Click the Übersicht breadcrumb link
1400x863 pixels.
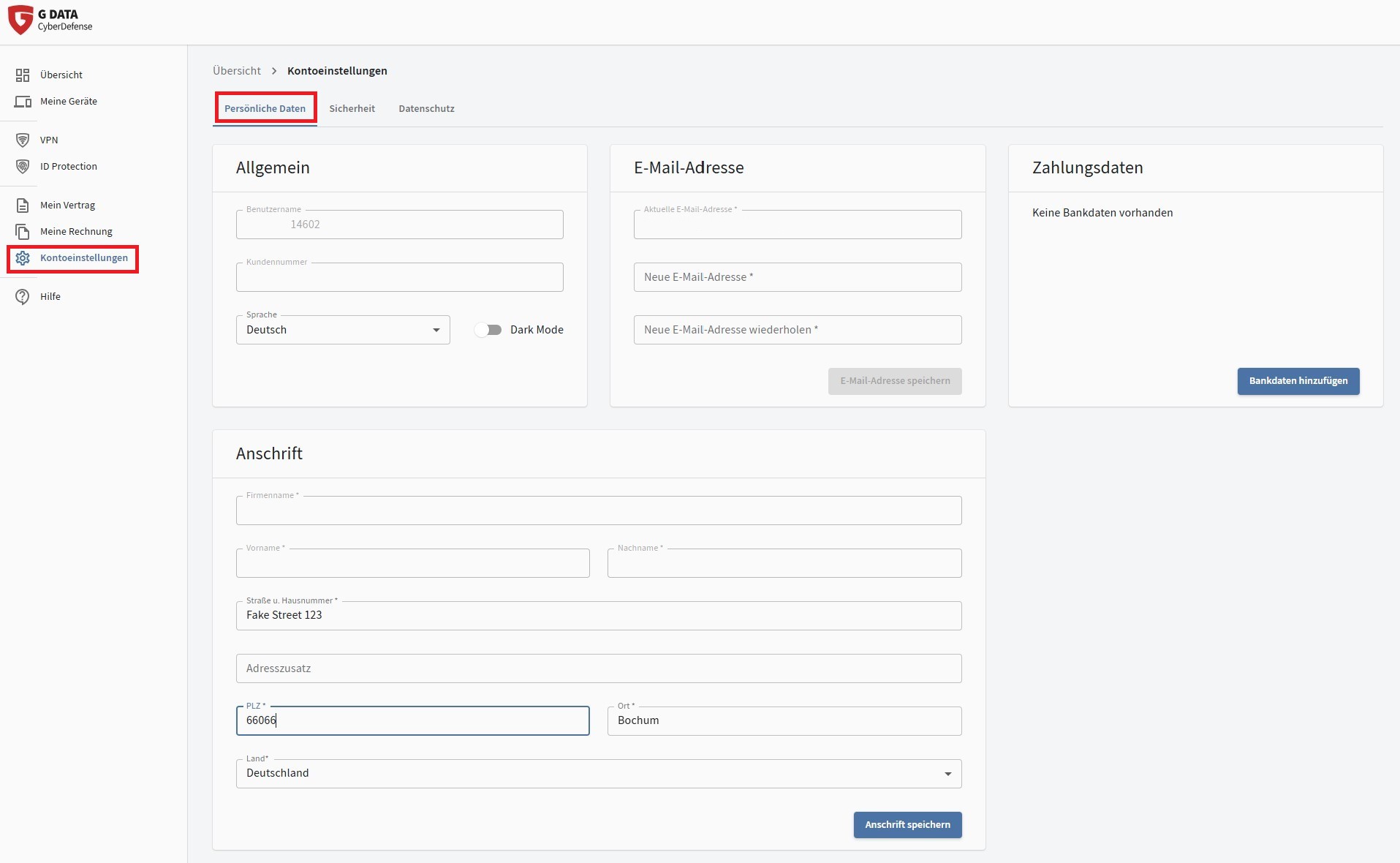(236, 71)
